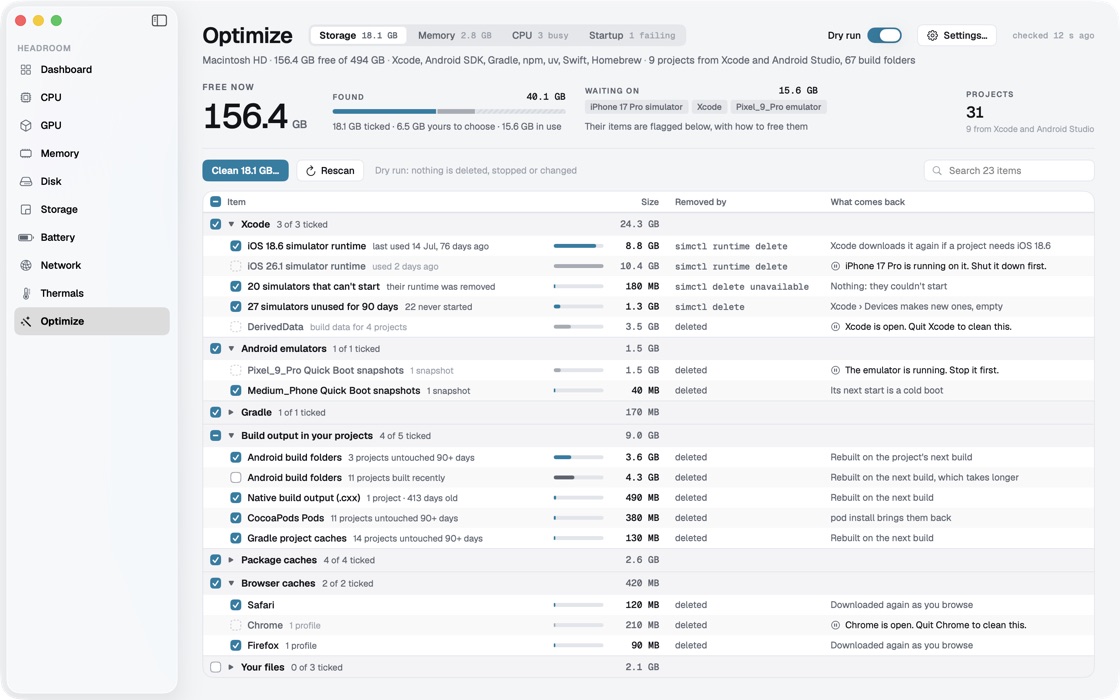Click the Xcode waiting-on chip
The width and height of the screenshot is (1120, 700).
pyautogui.click(x=709, y=107)
